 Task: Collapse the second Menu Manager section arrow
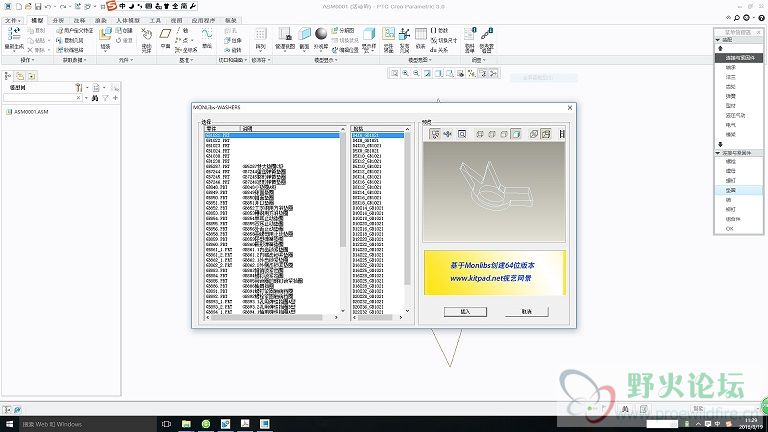[718, 153]
